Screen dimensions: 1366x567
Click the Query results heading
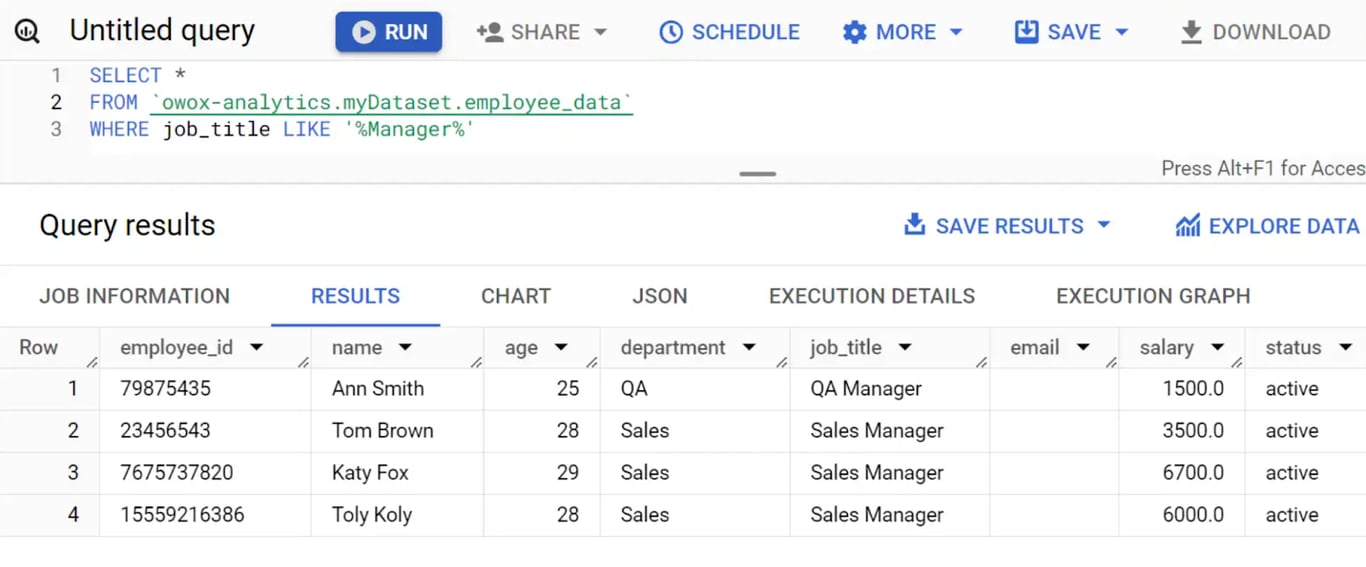click(127, 225)
